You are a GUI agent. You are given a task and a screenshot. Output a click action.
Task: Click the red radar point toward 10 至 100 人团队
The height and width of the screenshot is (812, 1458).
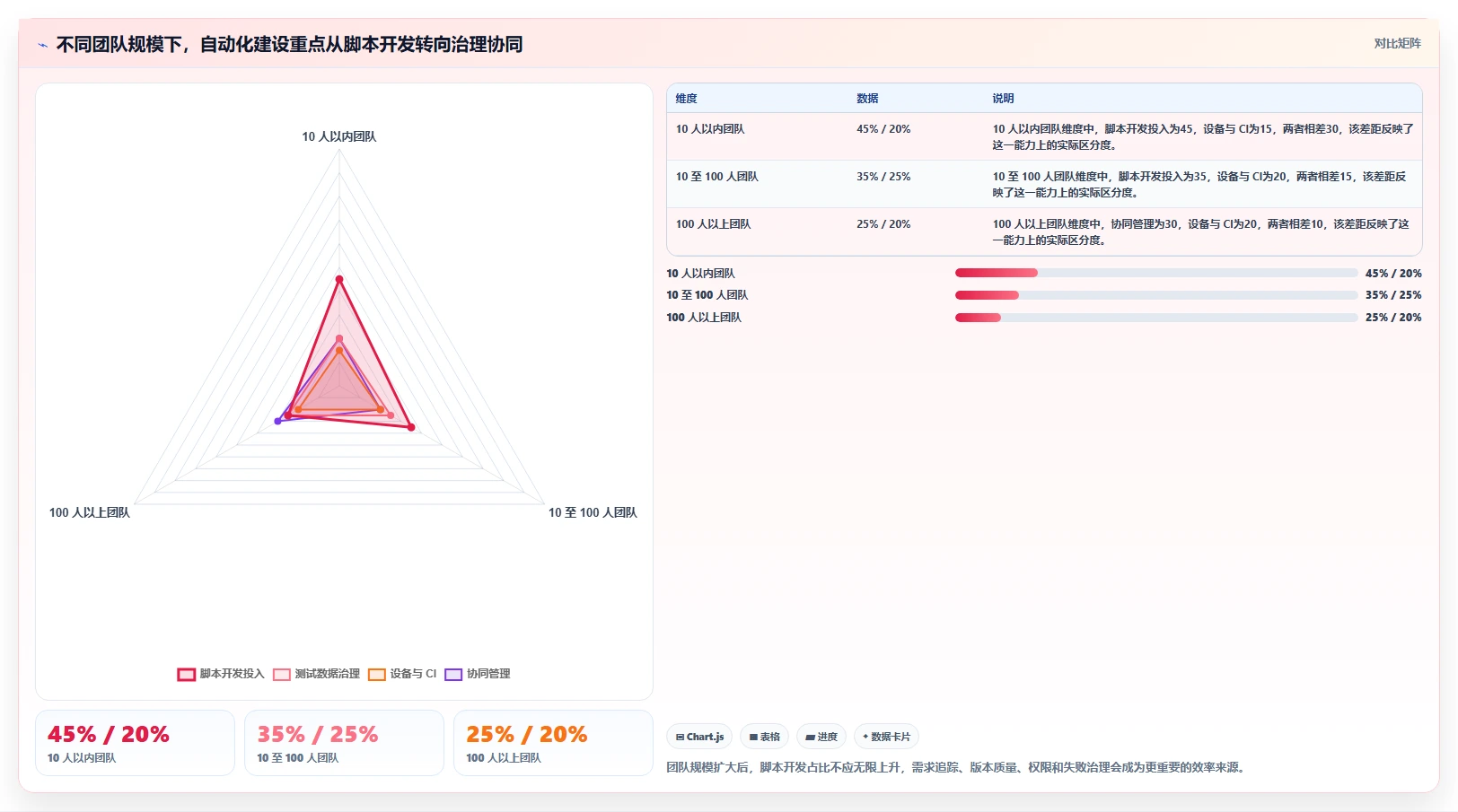[411, 428]
